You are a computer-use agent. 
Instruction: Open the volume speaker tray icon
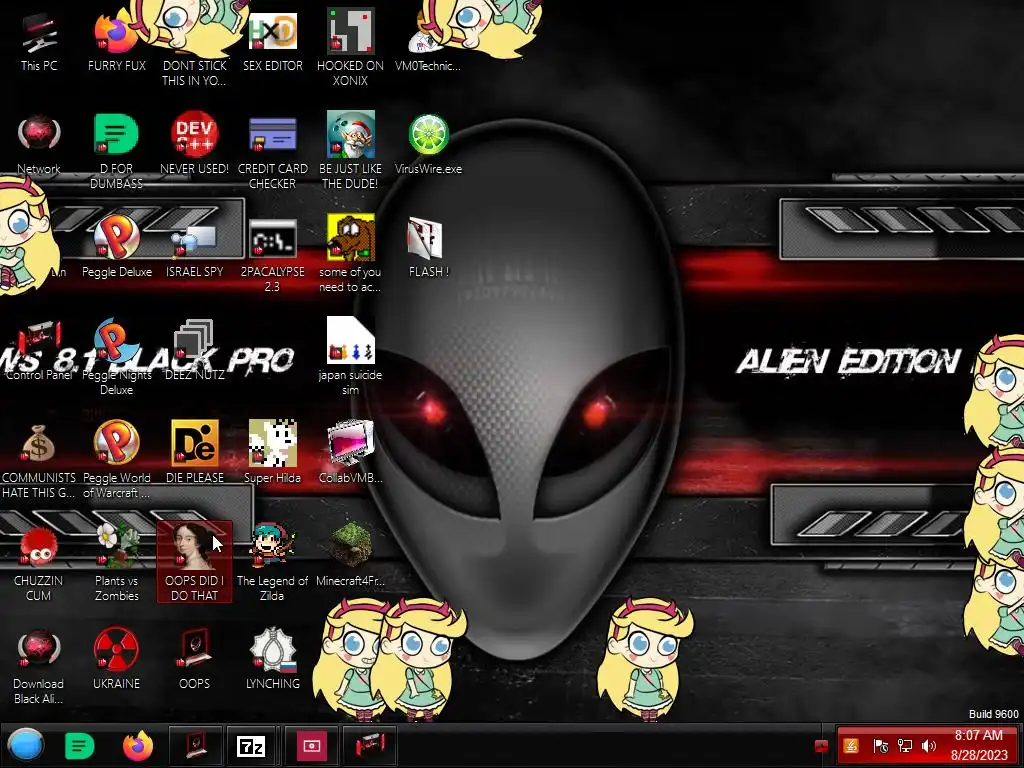pyautogui.click(x=929, y=746)
